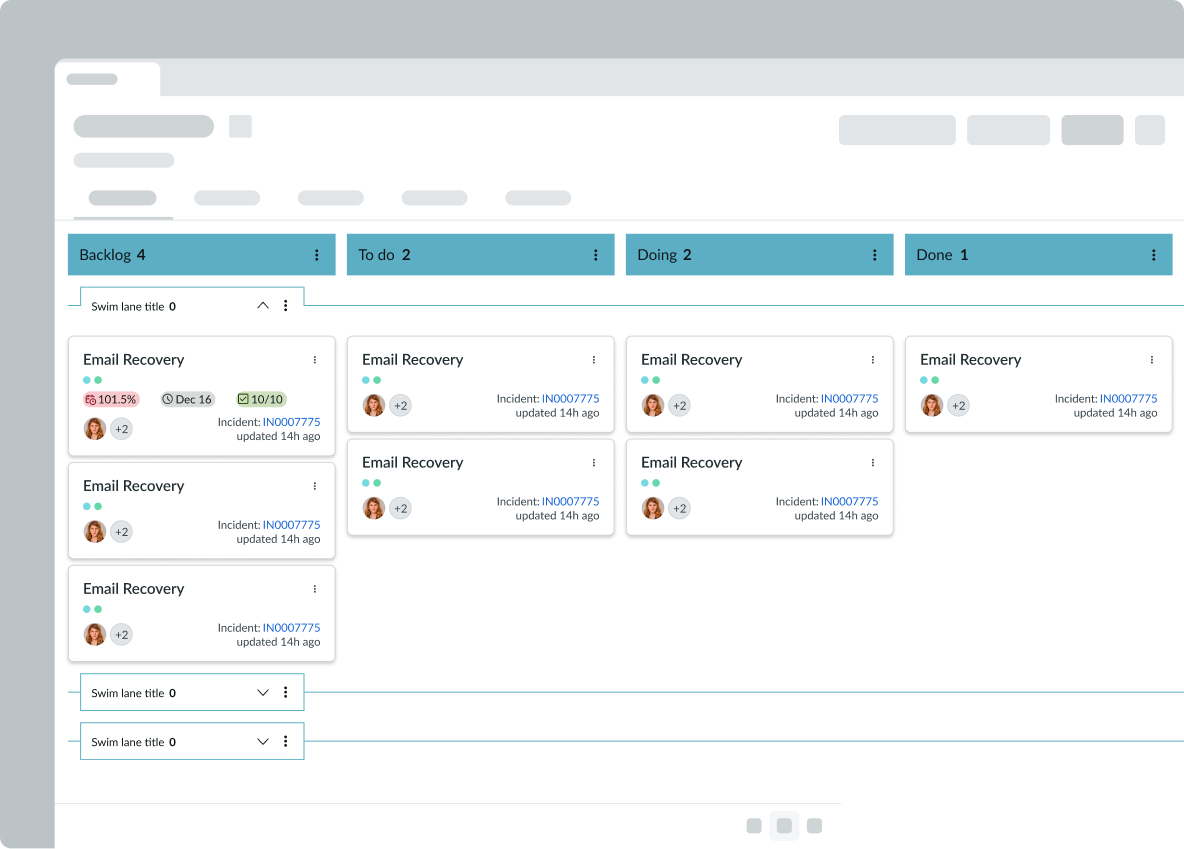
Task: Open menu on first Backlog Email Recovery card
Action: (315, 360)
